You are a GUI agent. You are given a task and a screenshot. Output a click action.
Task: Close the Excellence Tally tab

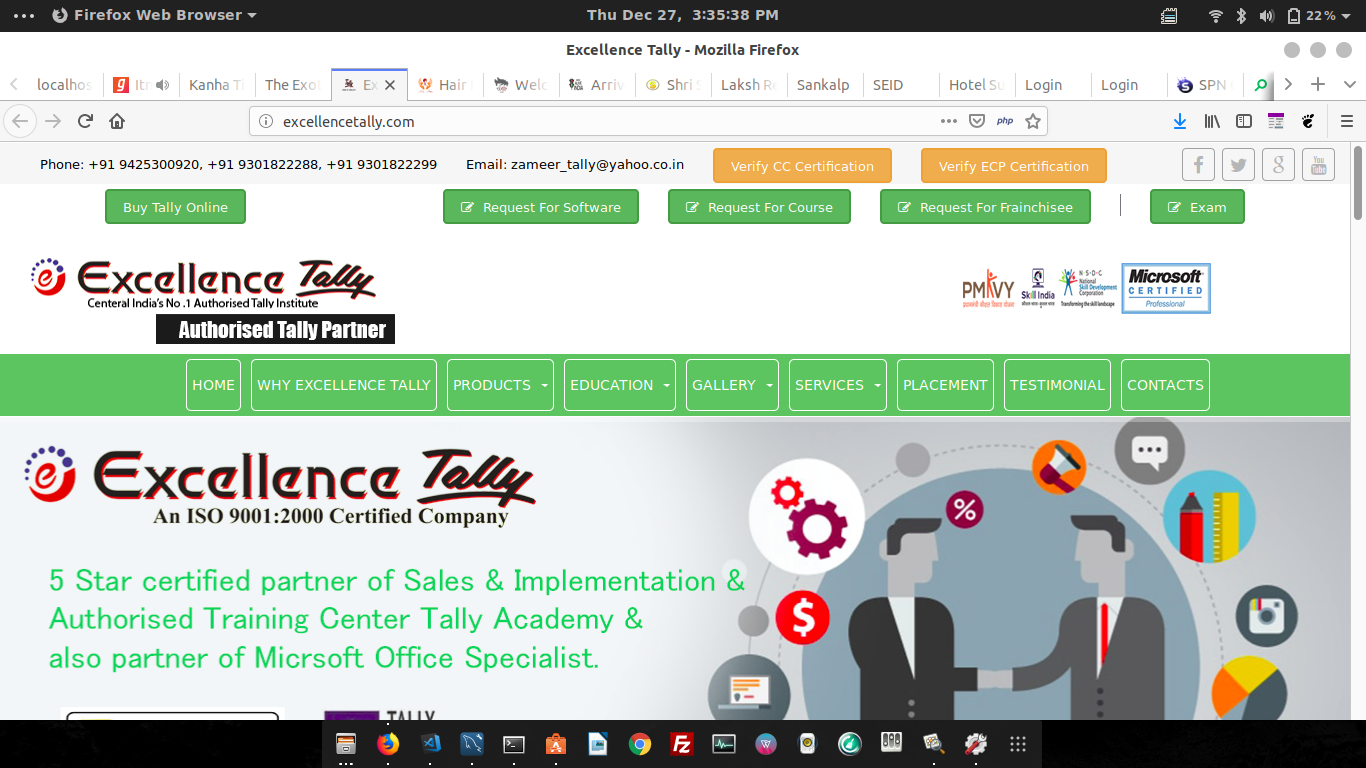point(390,85)
